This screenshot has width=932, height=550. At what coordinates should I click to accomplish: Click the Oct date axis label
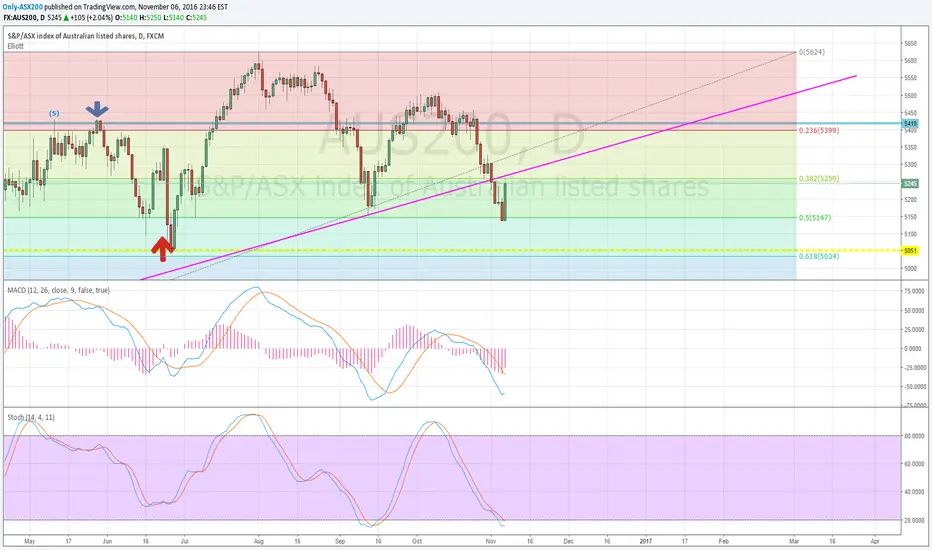[417, 541]
